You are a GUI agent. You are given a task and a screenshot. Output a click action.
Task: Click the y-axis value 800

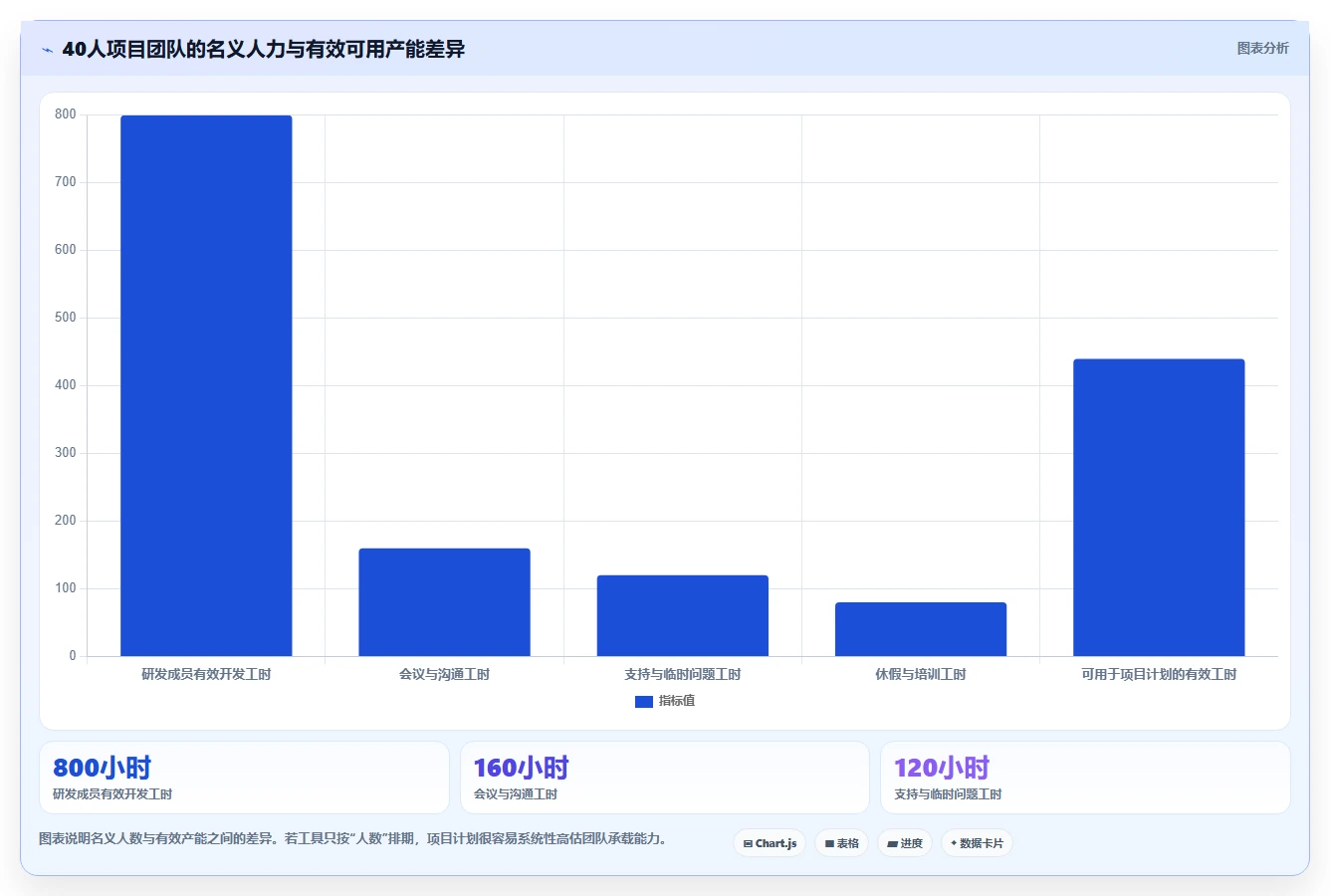point(66,114)
